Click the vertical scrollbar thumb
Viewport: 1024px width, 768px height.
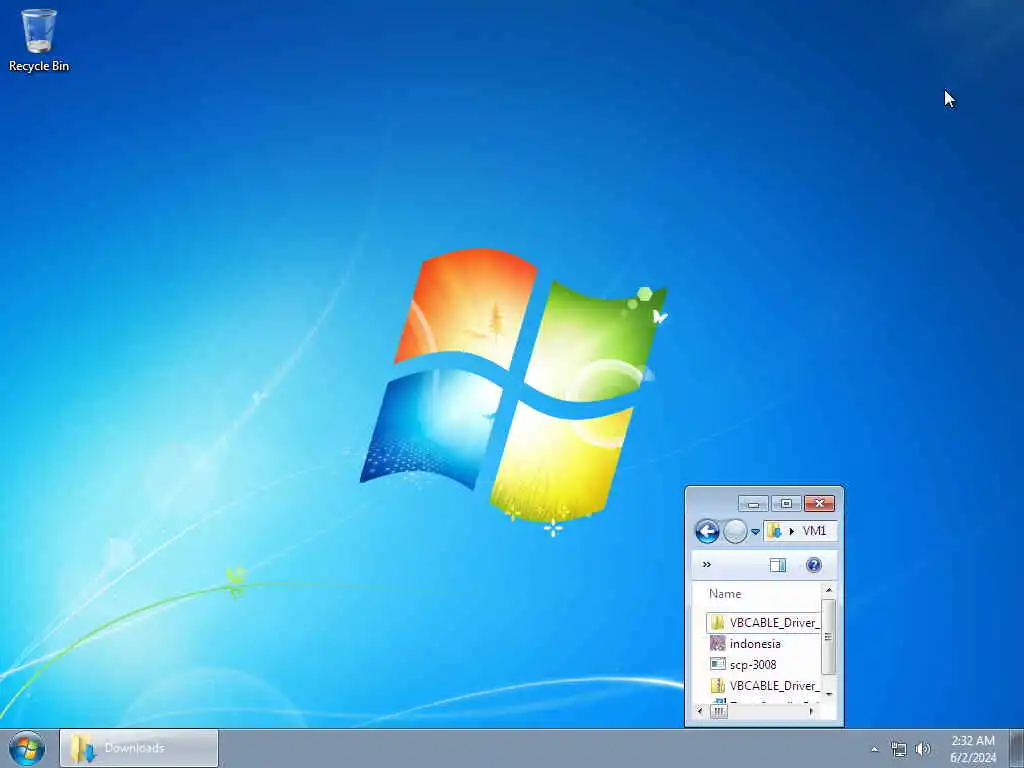(x=829, y=636)
